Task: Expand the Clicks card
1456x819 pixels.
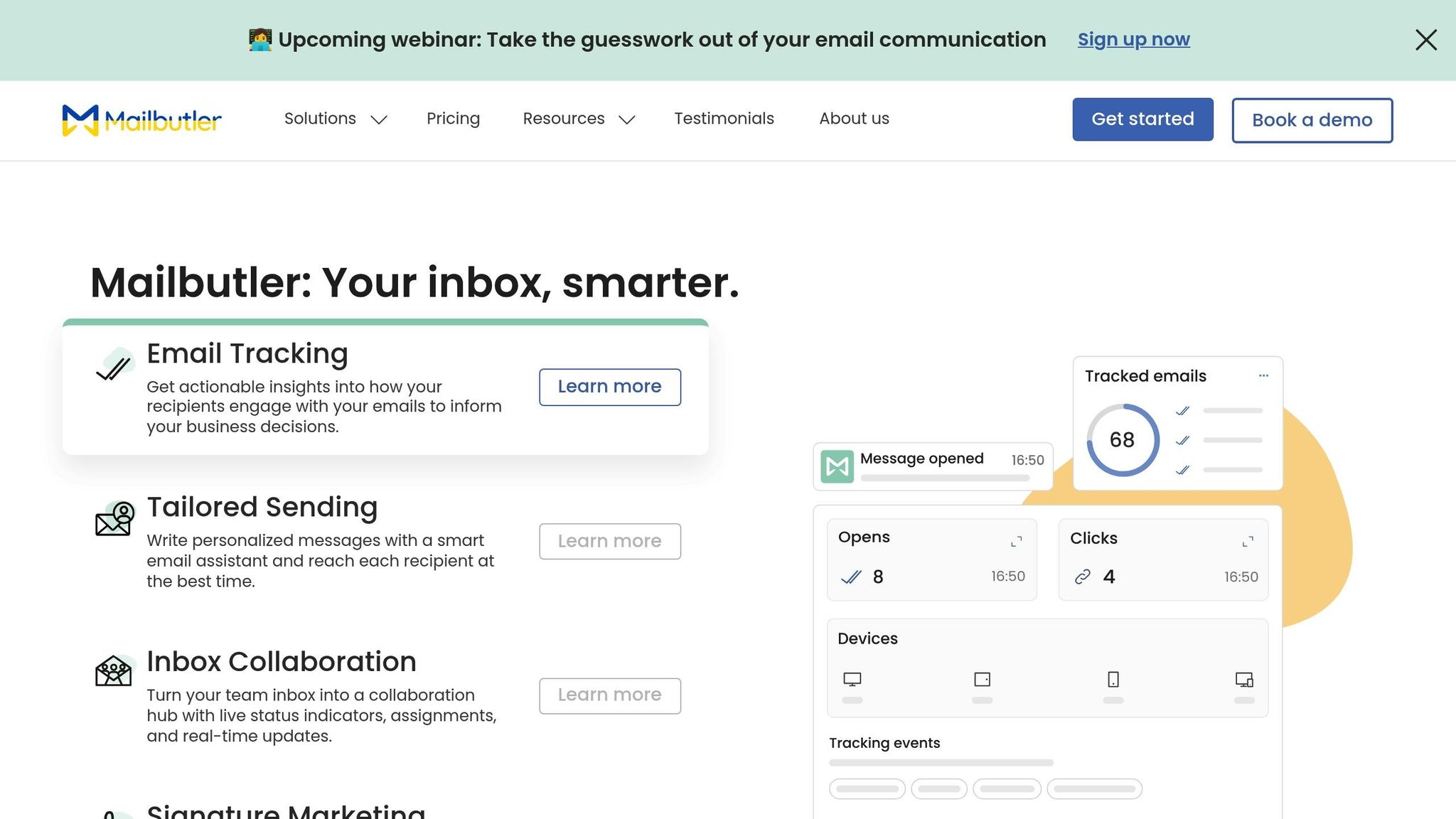Action: click(x=1248, y=540)
